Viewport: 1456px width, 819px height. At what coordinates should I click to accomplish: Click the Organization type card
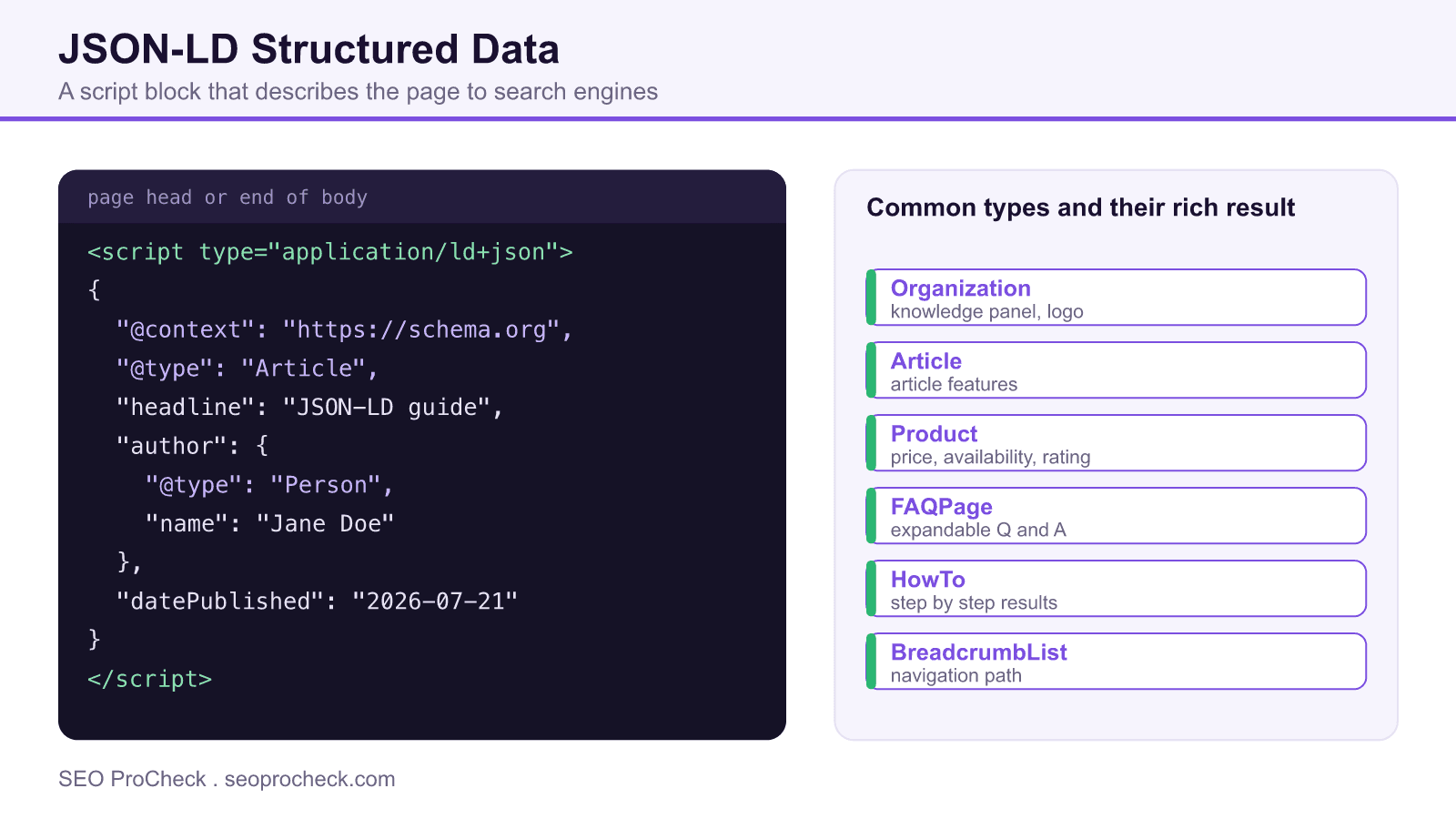pyautogui.click(x=1116, y=297)
